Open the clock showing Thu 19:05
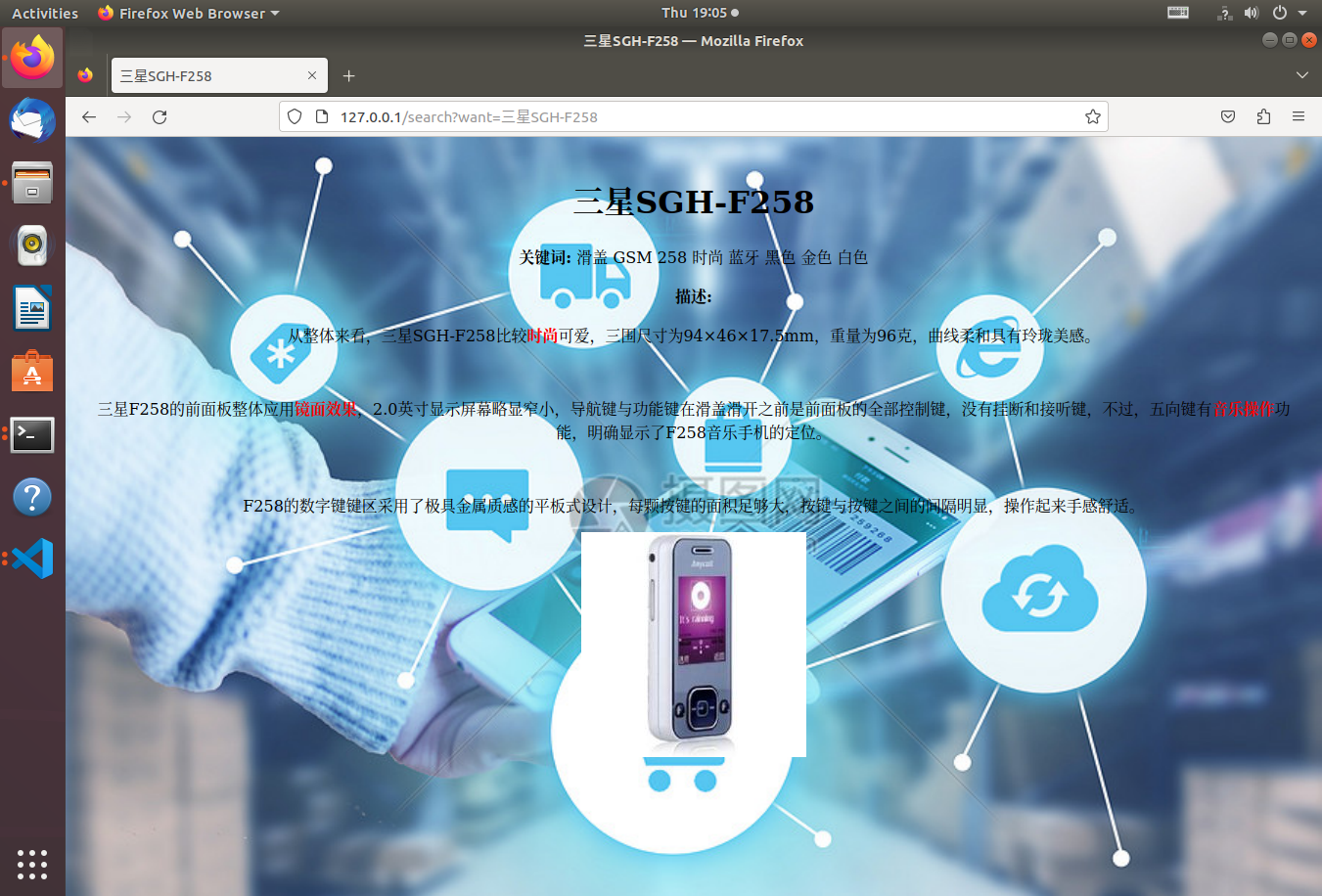1322x896 pixels. point(700,13)
